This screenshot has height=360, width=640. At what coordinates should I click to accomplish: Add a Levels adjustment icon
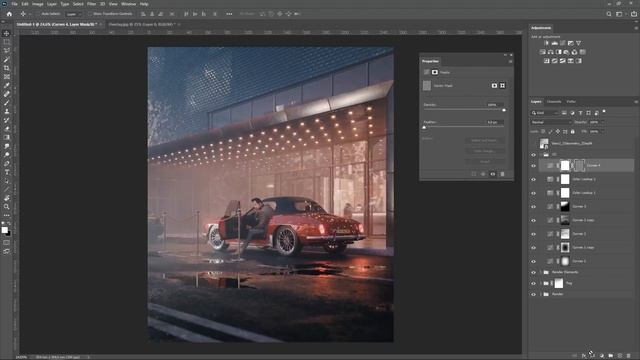click(x=555, y=43)
